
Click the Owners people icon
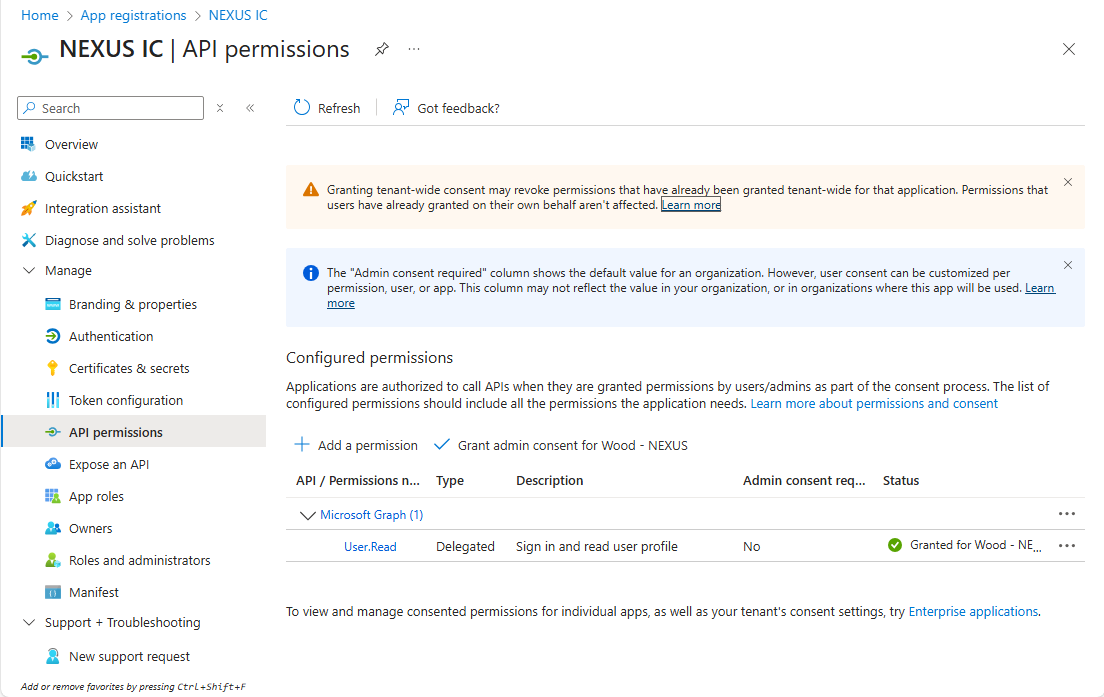(x=53, y=528)
